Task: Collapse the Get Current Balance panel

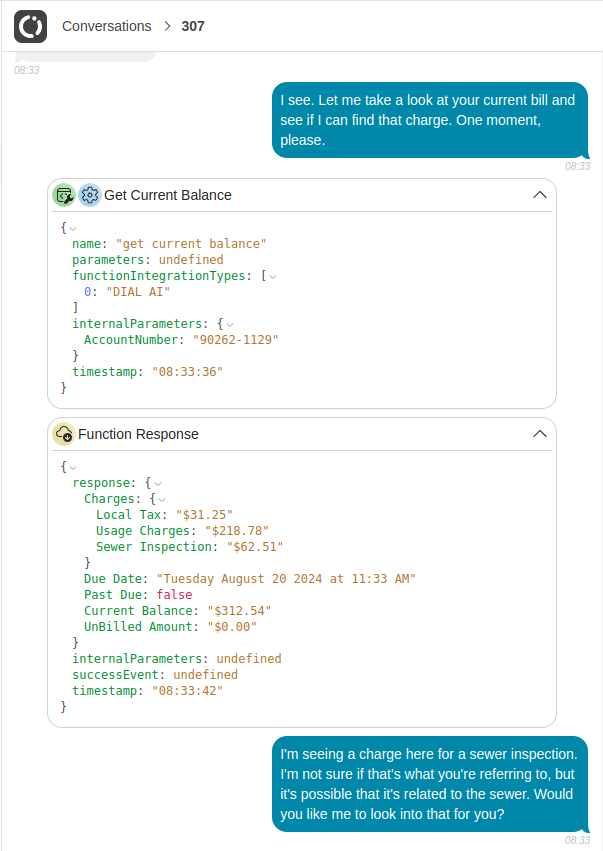Action: 539,195
